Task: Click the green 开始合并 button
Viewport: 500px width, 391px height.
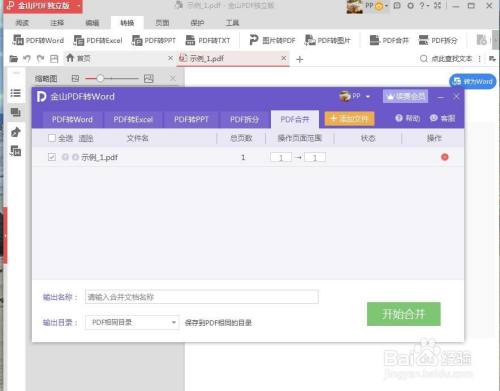Action: tap(404, 314)
